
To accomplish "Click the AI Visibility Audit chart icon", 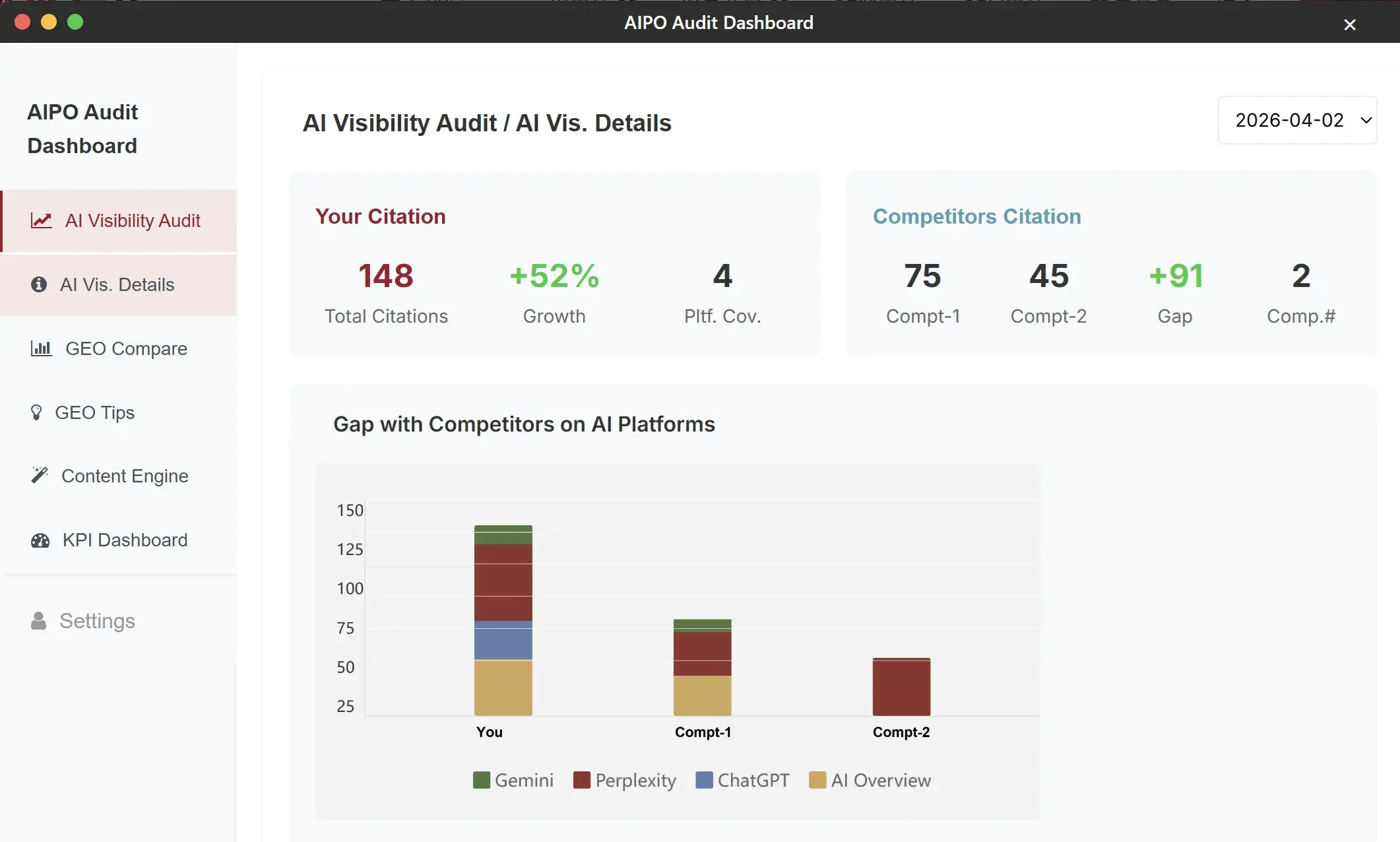I will [41, 220].
